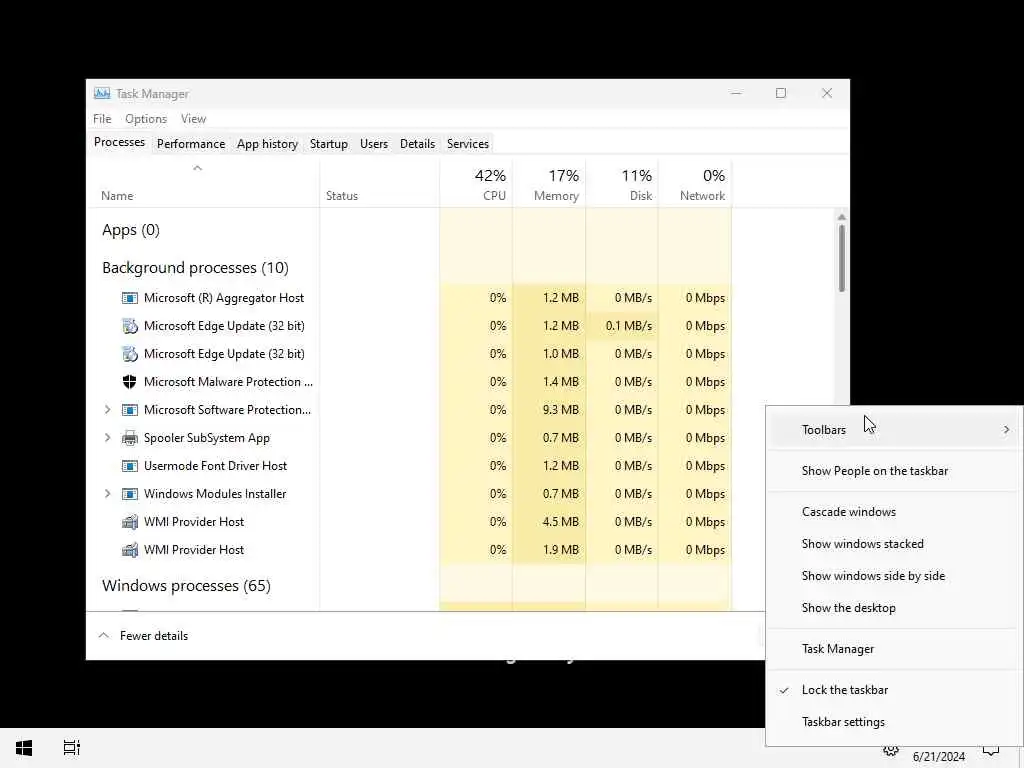The image size is (1024, 768).
Task: Select the Windows processes (65) heading
Action: [x=186, y=586]
